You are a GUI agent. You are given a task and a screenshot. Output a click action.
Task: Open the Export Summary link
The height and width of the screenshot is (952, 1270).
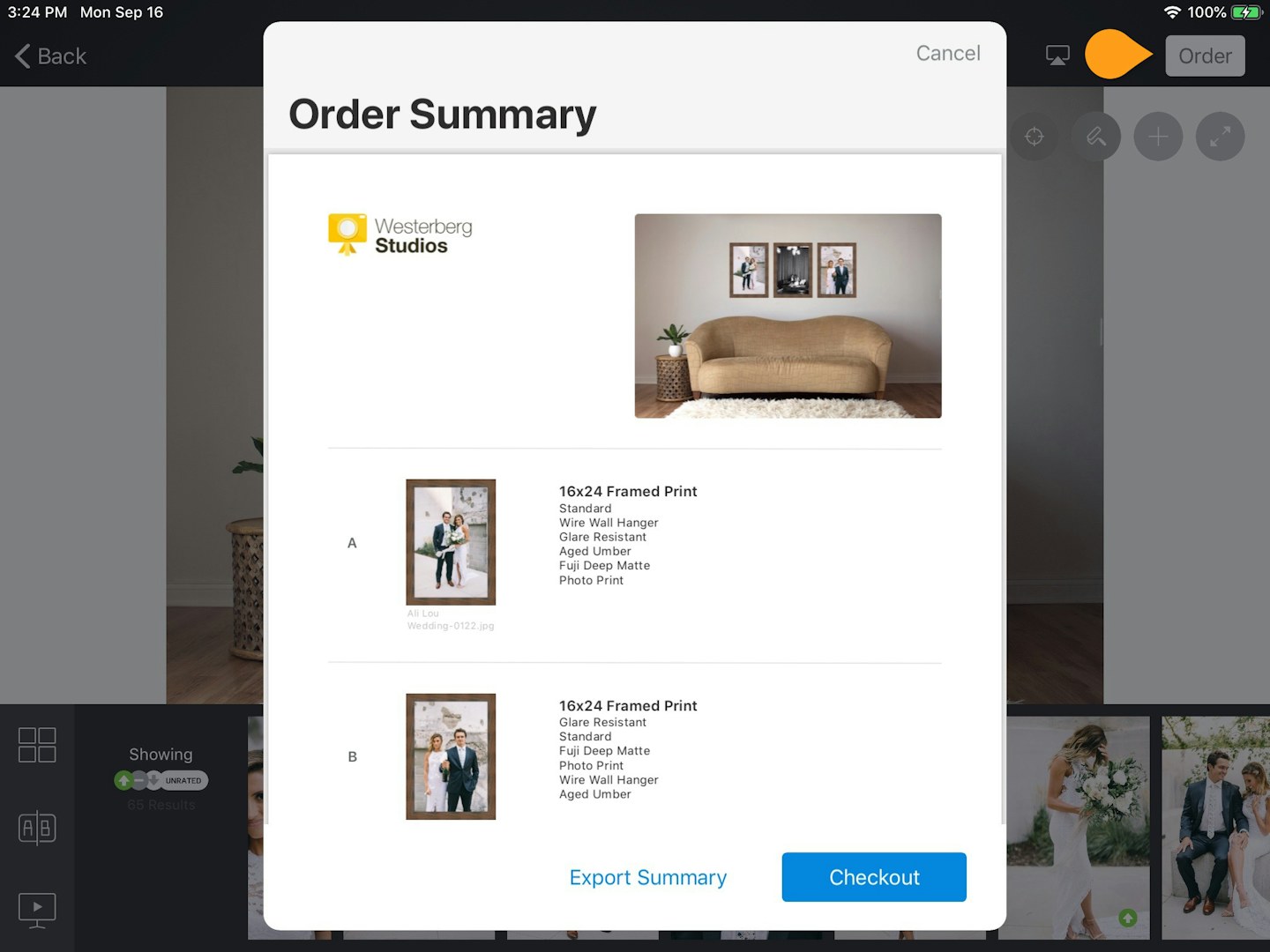pyautogui.click(x=648, y=877)
